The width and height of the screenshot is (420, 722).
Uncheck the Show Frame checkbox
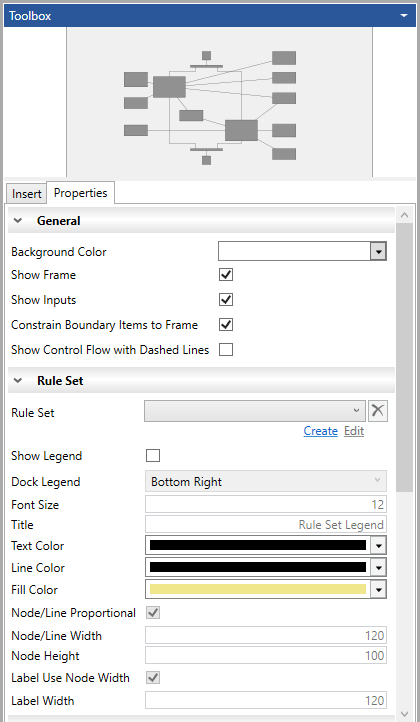pos(226,275)
